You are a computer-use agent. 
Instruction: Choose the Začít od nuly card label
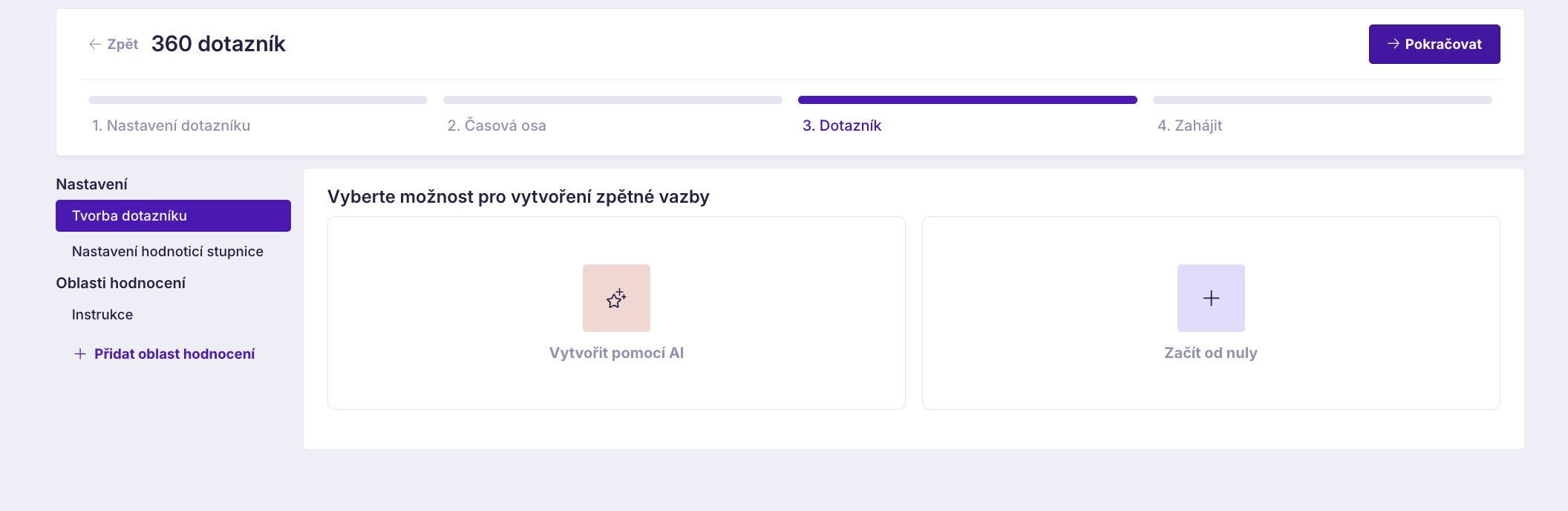(x=1211, y=353)
